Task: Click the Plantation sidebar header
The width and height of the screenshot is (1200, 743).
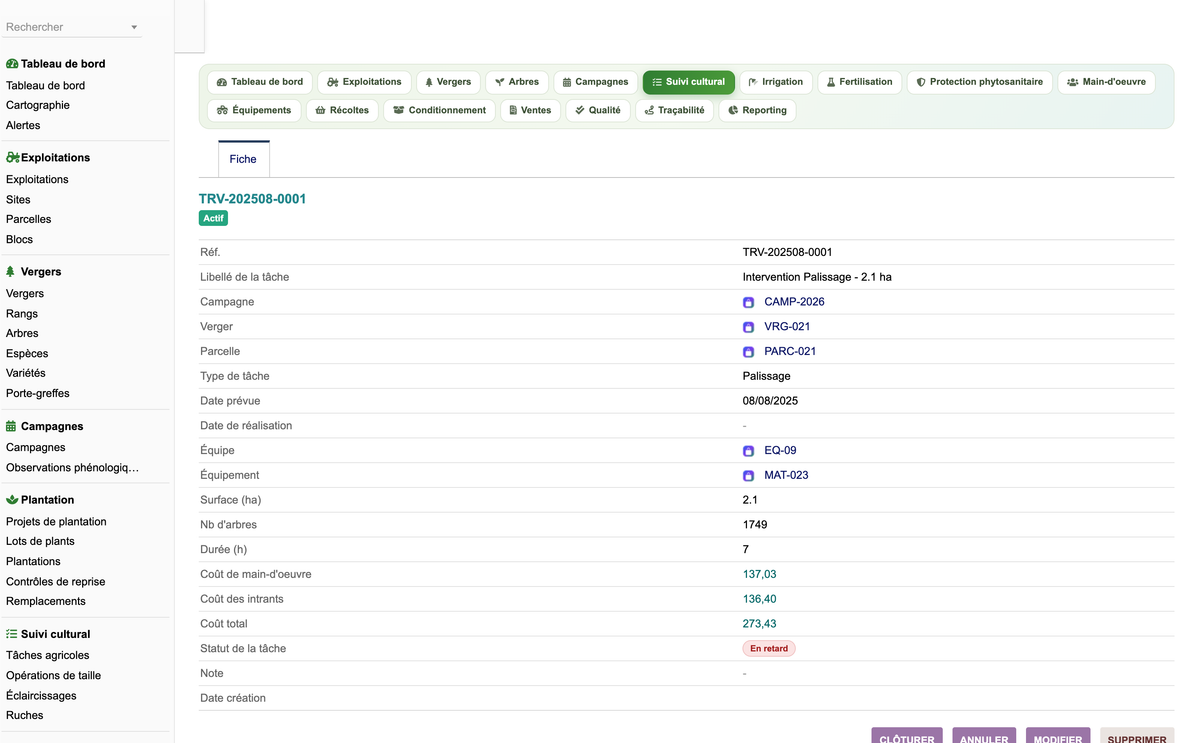Action: click(x=40, y=500)
